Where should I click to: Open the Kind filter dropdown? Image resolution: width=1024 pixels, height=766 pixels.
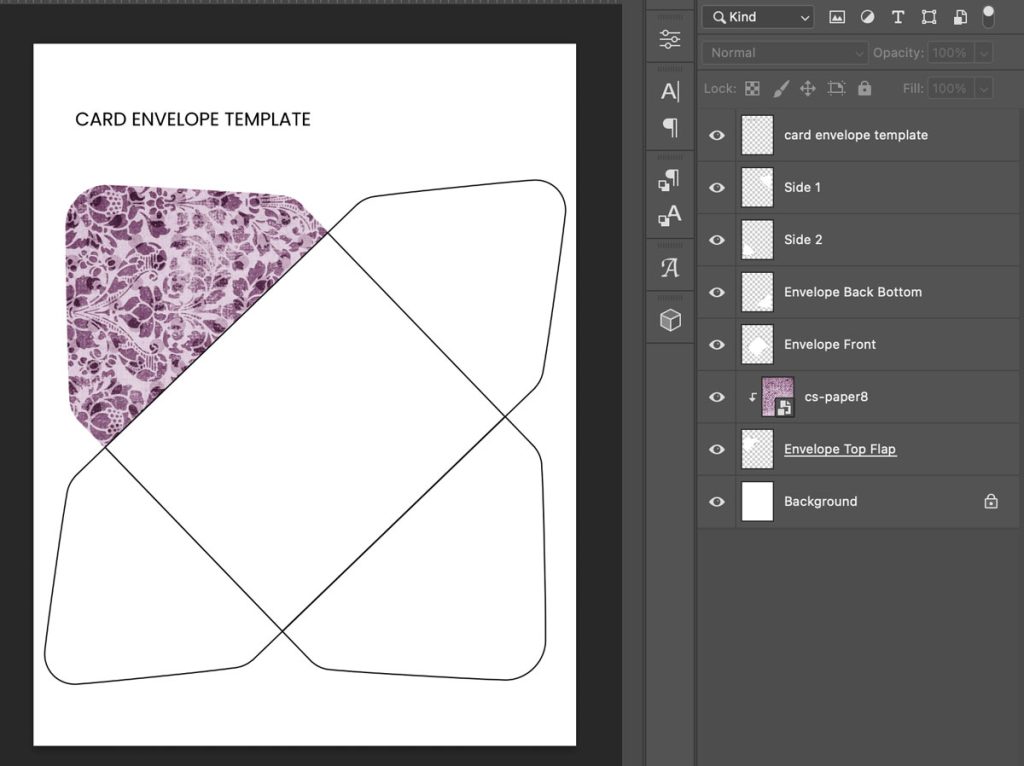tap(758, 18)
